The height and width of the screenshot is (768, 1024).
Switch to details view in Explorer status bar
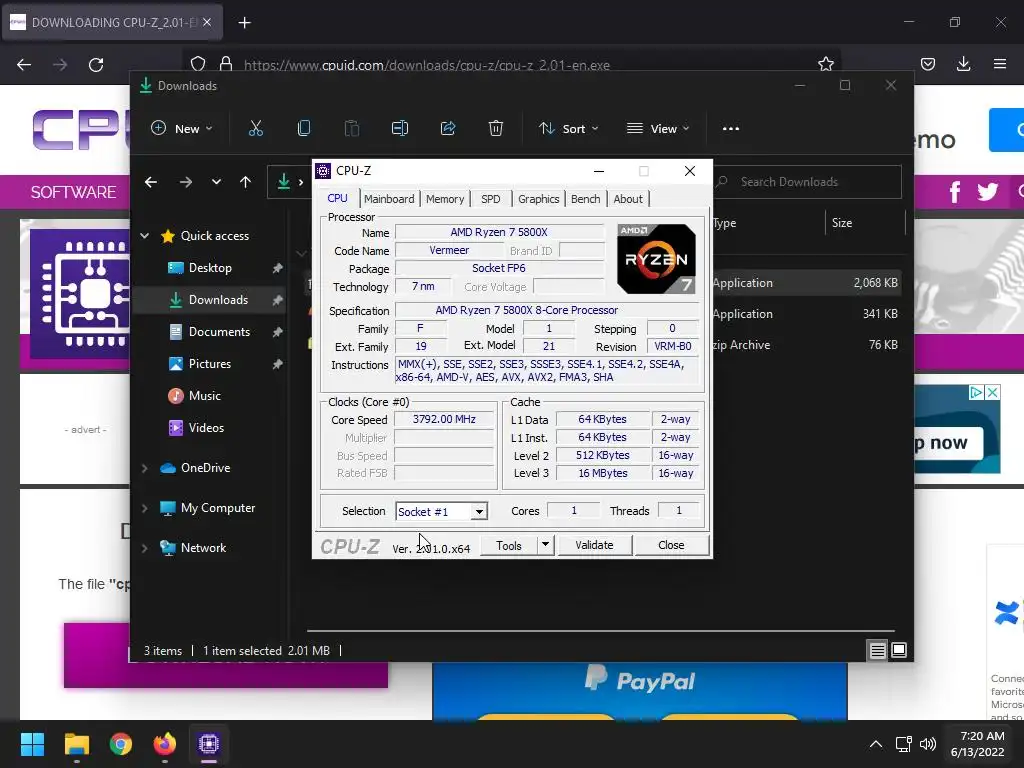[877, 650]
